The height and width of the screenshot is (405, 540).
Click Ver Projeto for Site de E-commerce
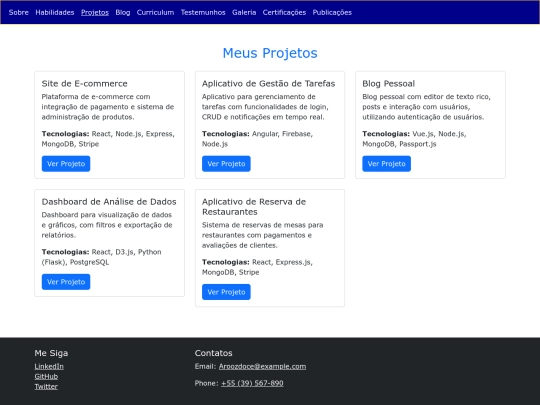pos(66,164)
